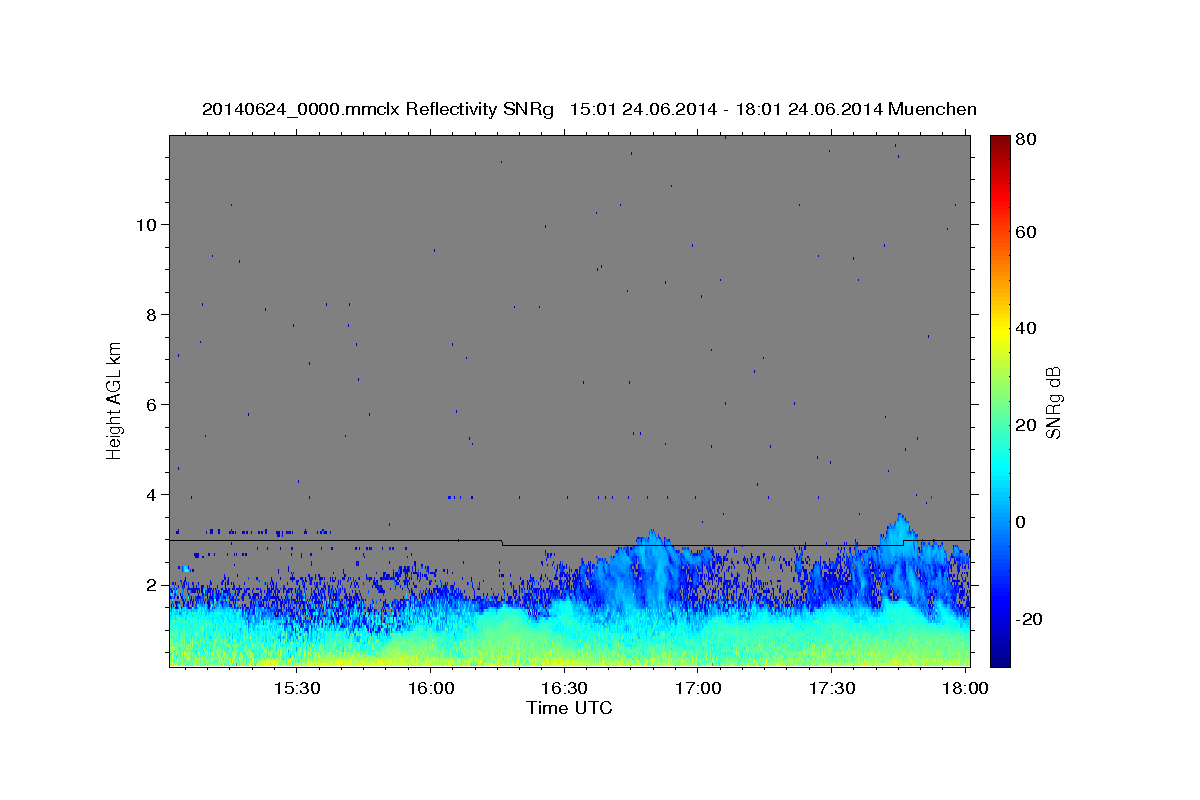Click the 'Time UTC' axis label
The image size is (1200, 800).
point(569,708)
